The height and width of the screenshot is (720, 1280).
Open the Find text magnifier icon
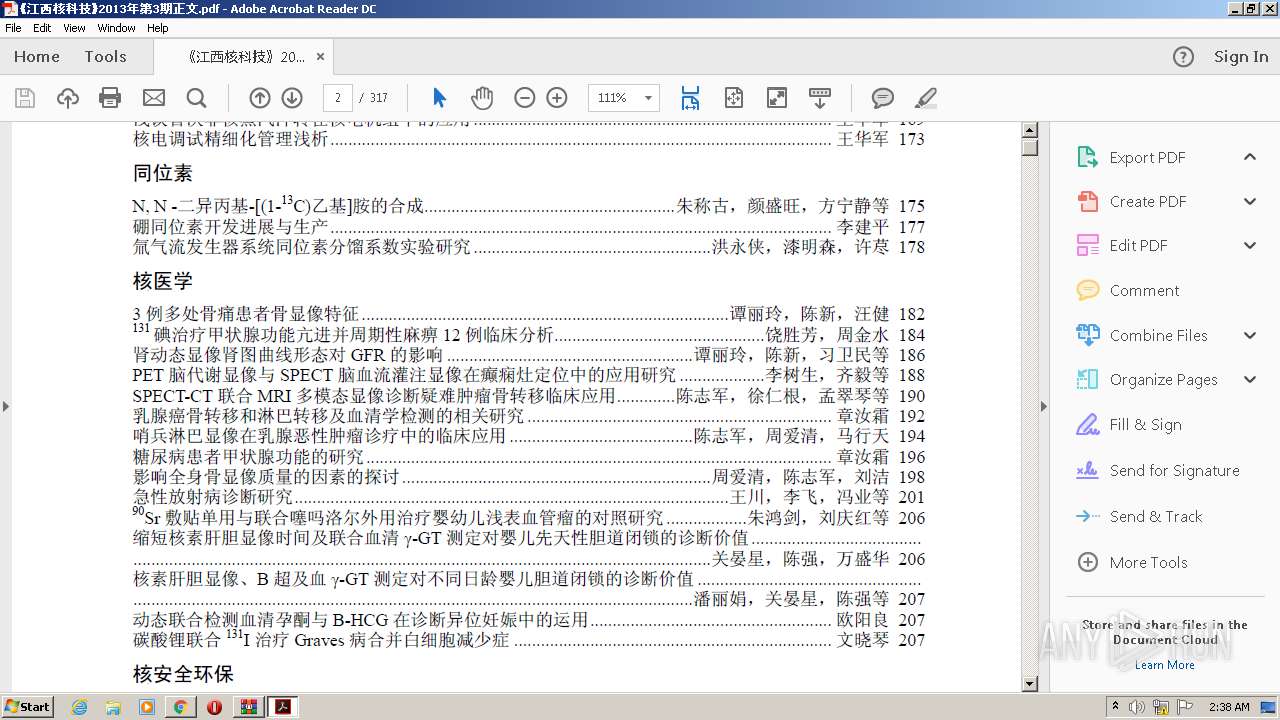tap(196, 97)
